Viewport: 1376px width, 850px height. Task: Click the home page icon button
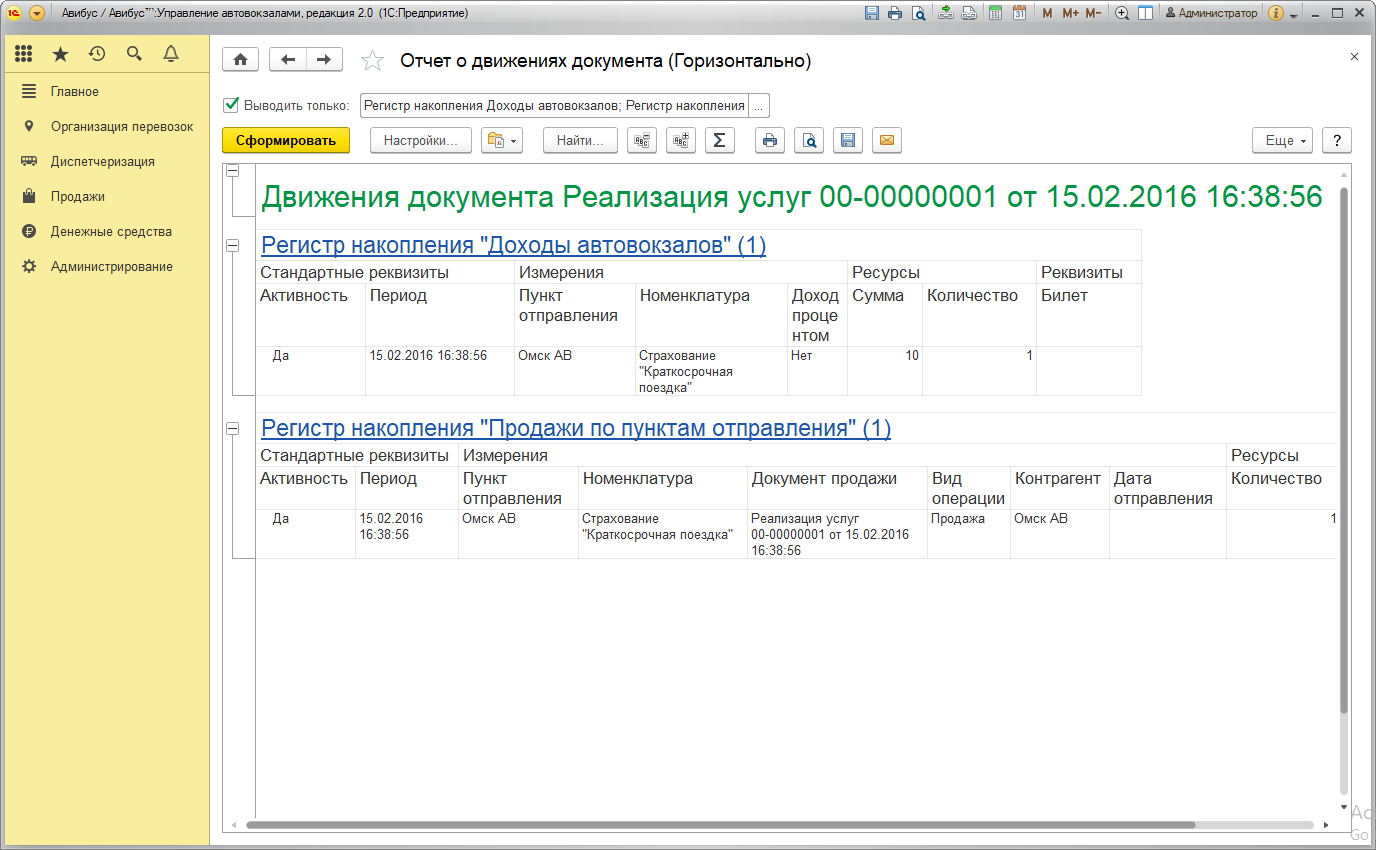(240, 60)
